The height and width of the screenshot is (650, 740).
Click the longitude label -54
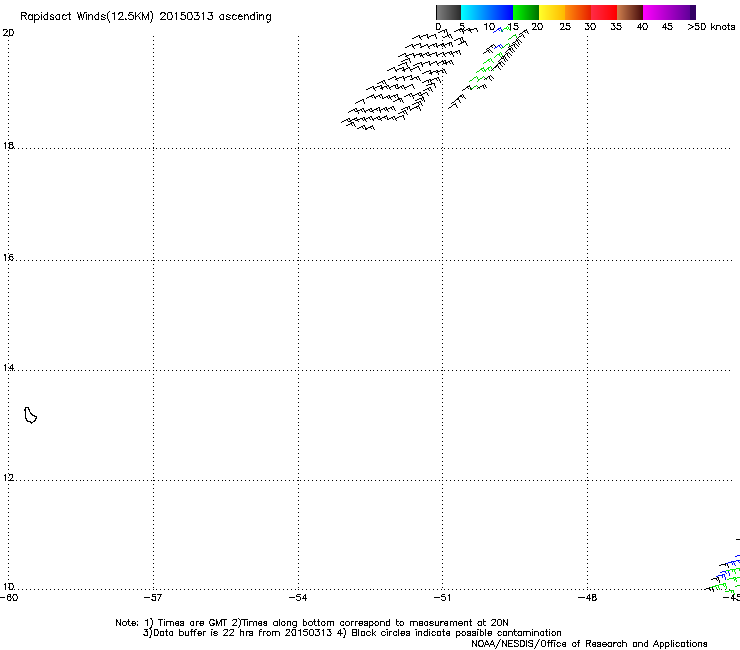click(x=298, y=598)
